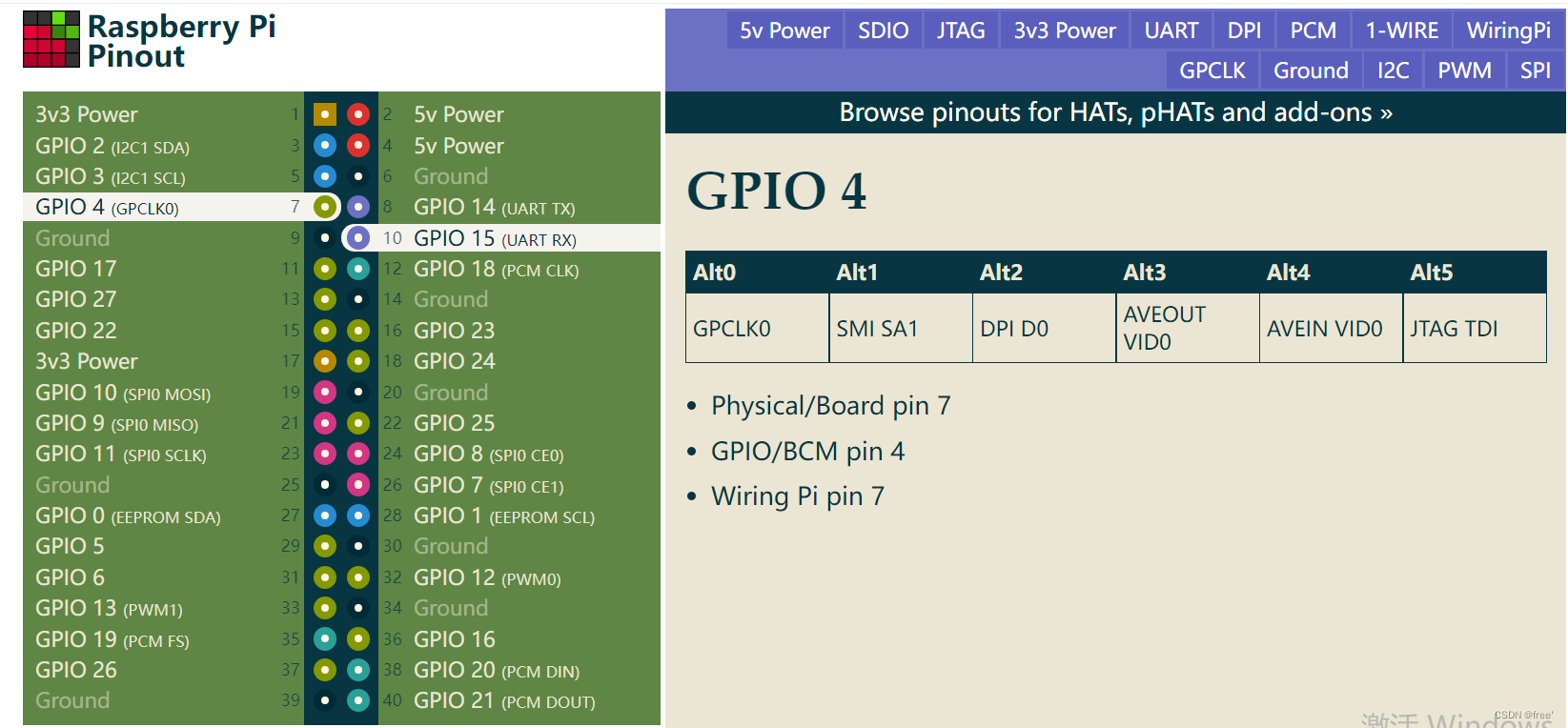The image size is (1568, 728).
Task: Open the JTAG tab
Action: [x=961, y=30]
